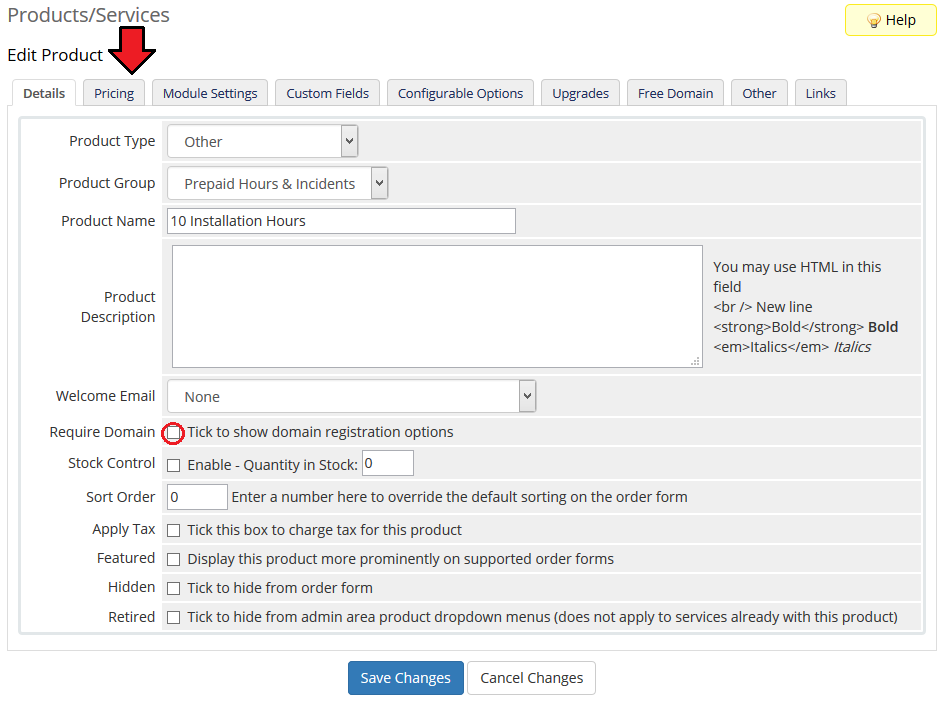Click the '<br /> New line' hint text

pos(763,307)
